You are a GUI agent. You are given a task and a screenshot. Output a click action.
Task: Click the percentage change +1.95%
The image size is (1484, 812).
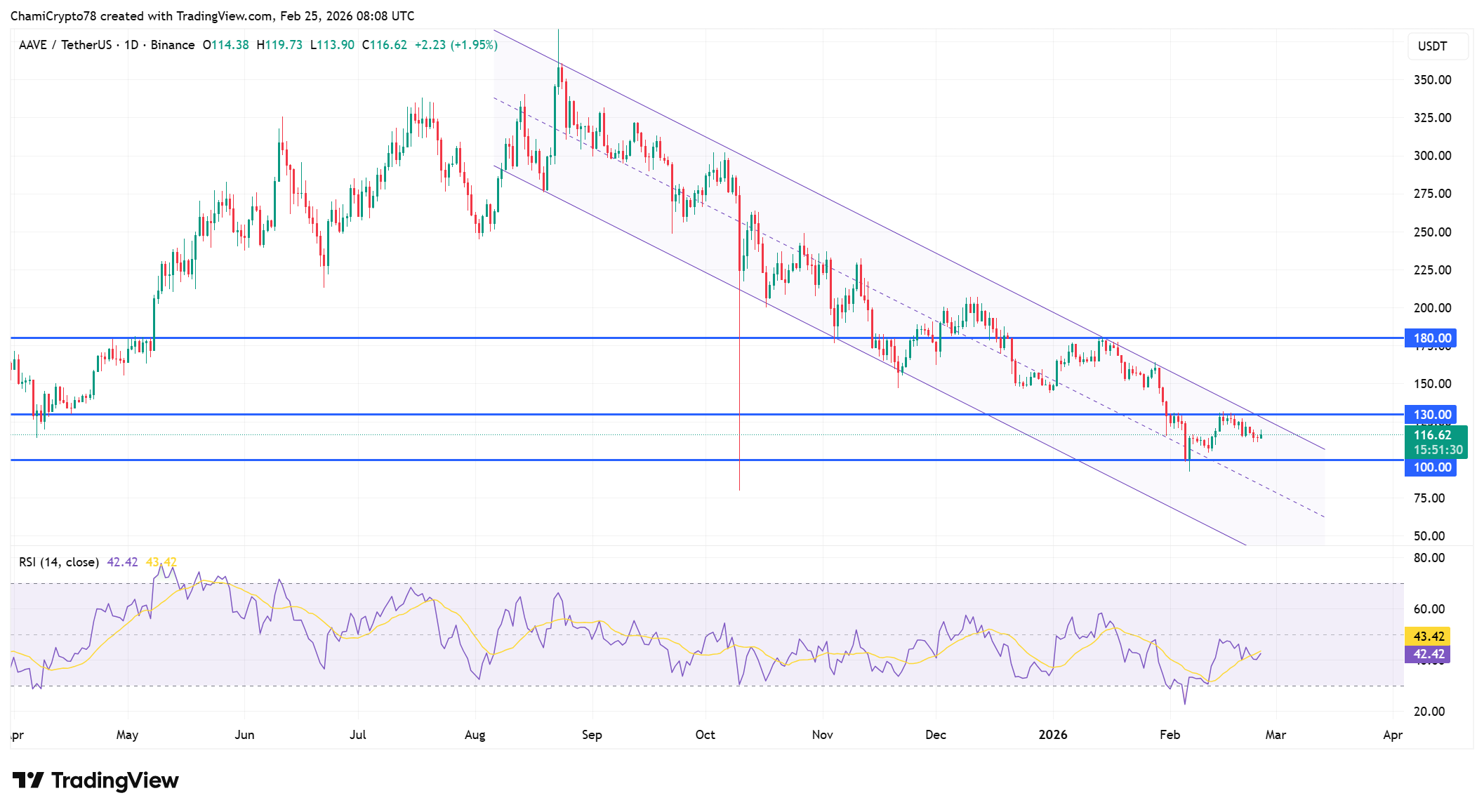(475, 45)
